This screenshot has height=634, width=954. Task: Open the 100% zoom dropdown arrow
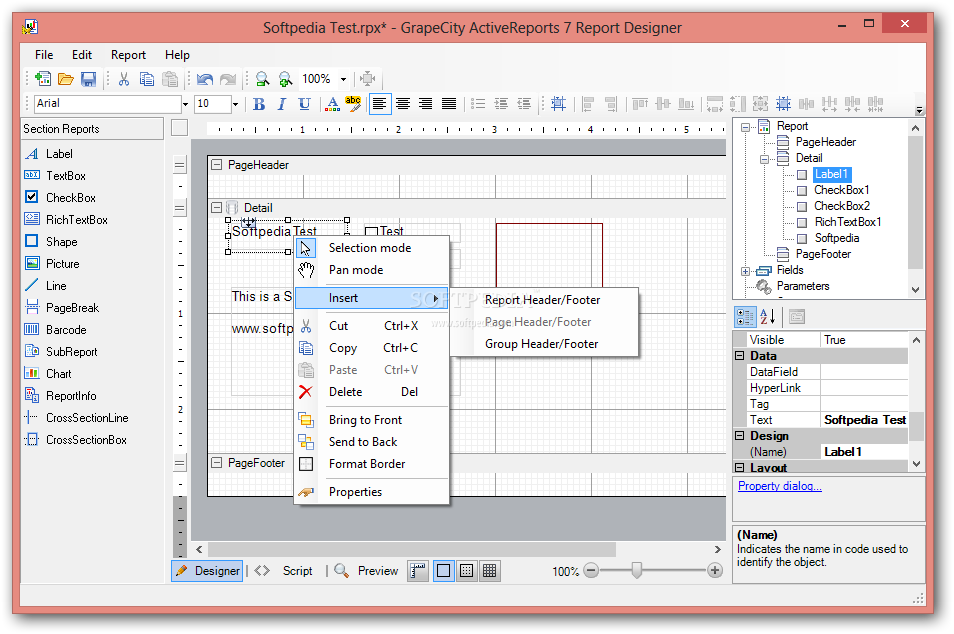pos(343,79)
